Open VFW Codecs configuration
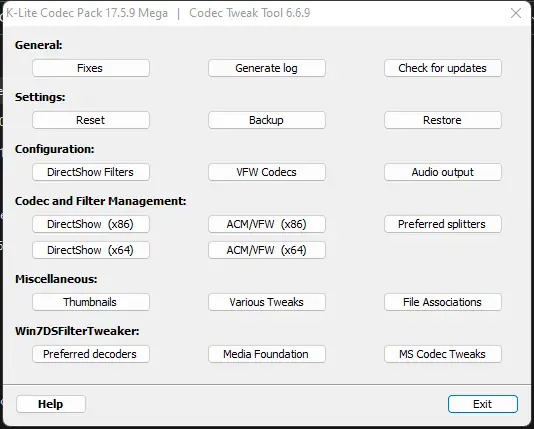The image size is (534, 429). (x=267, y=172)
